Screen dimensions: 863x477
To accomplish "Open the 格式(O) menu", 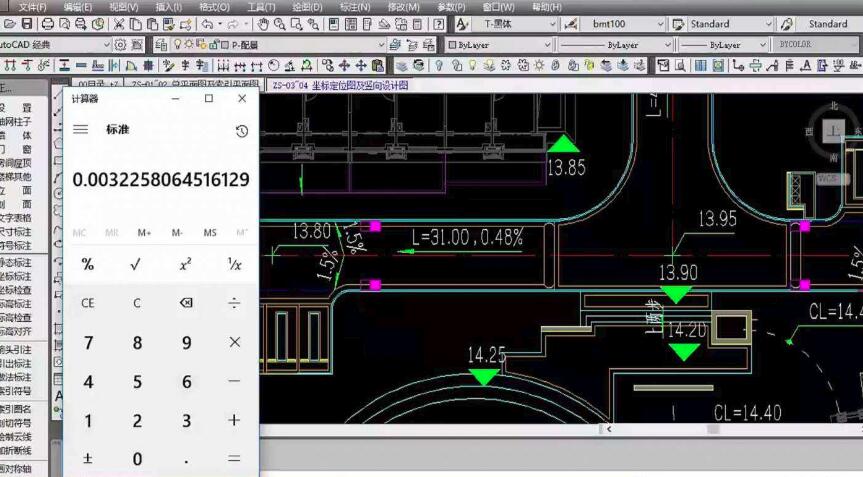I will (x=214, y=7).
